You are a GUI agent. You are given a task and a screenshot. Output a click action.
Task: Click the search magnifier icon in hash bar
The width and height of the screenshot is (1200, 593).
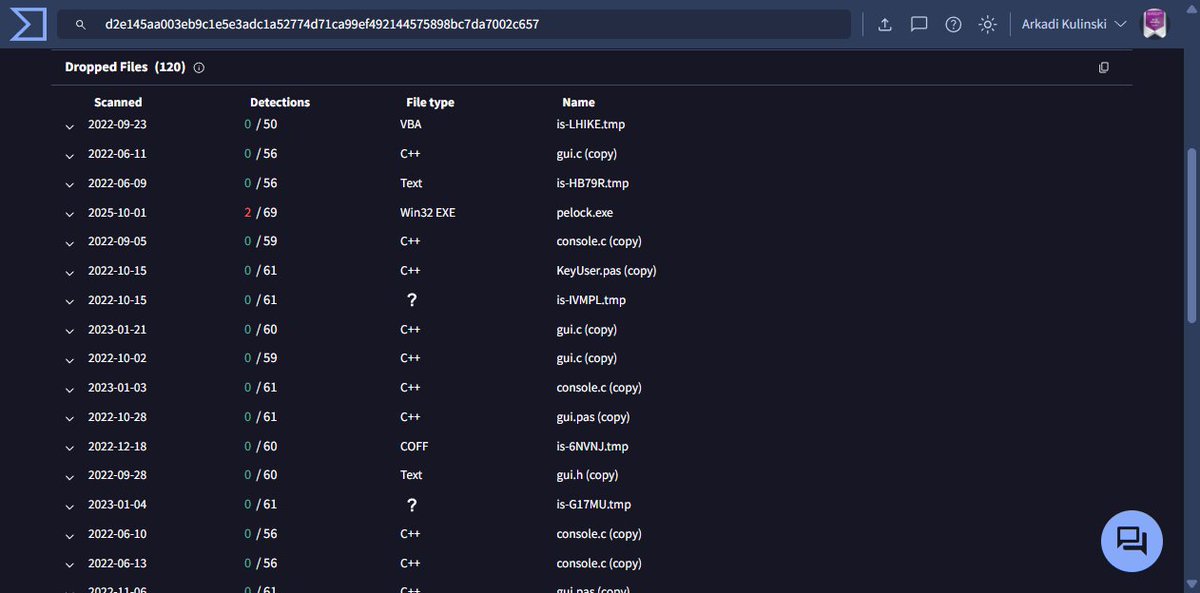[79, 23]
